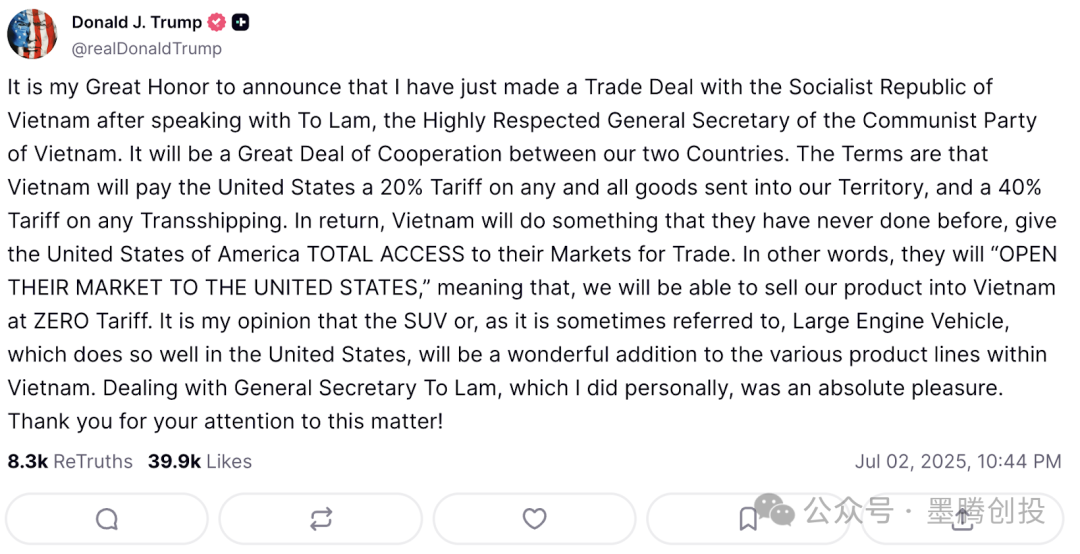1080x554 pixels.
Task: Click the share upload icon
Action: (962, 517)
